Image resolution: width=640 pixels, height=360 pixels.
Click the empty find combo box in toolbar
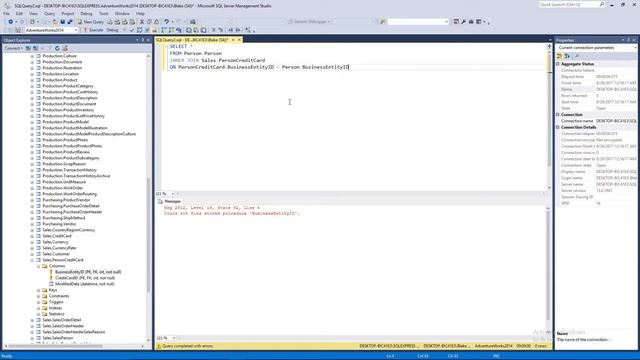coord(418,22)
